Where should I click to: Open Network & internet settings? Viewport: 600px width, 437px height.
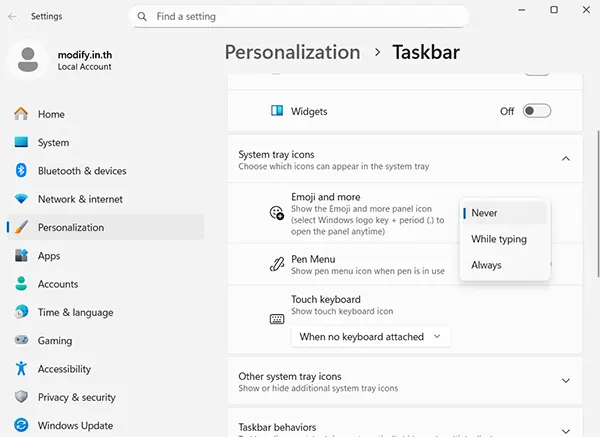pyautogui.click(x=106, y=199)
